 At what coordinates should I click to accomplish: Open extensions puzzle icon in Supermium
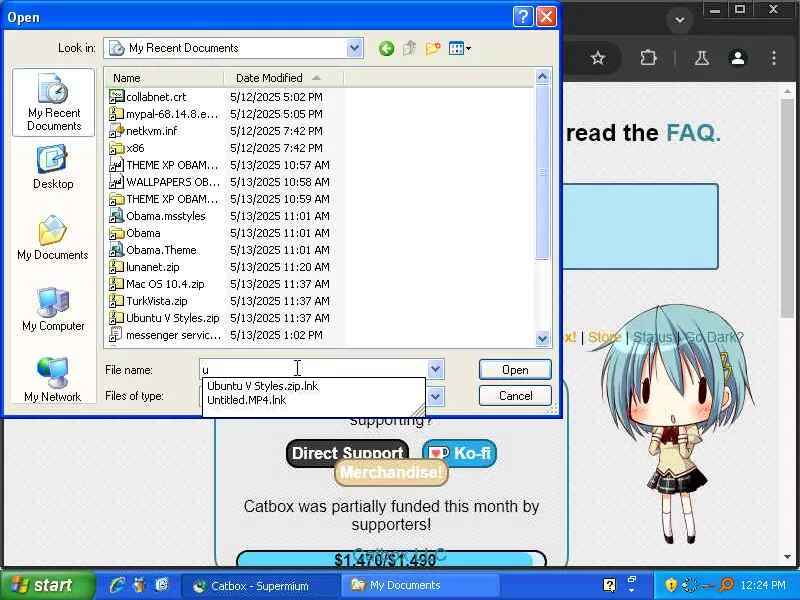pyautogui.click(x=648, y=58)
